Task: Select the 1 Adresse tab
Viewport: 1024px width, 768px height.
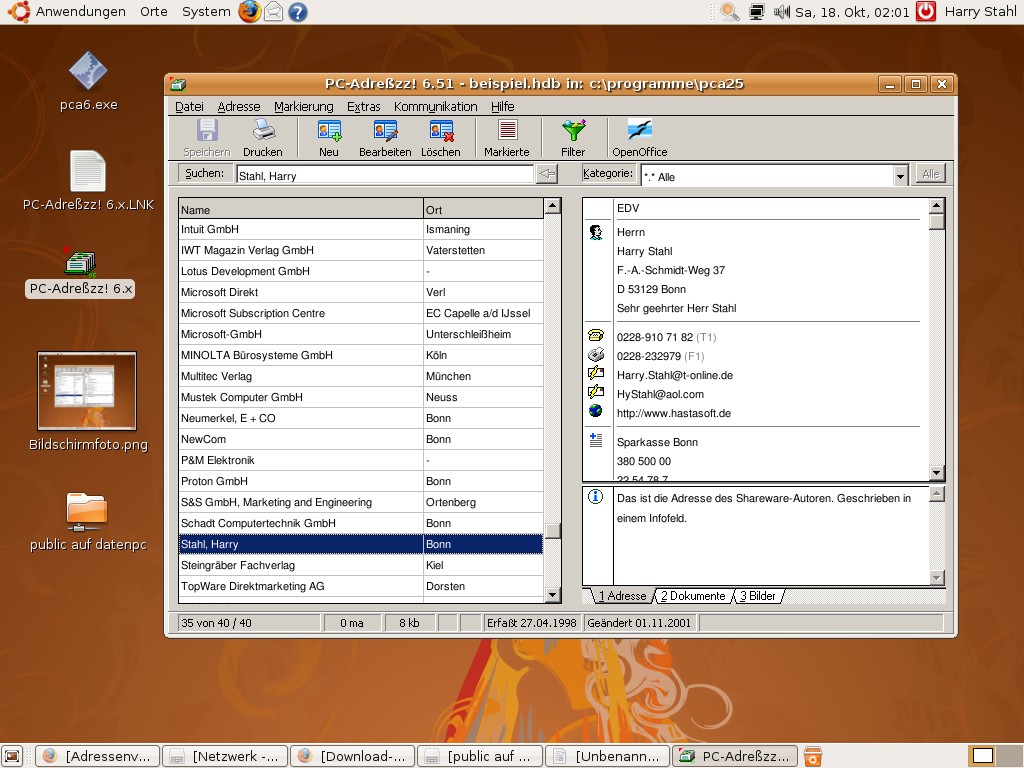Action: (621, 596)
